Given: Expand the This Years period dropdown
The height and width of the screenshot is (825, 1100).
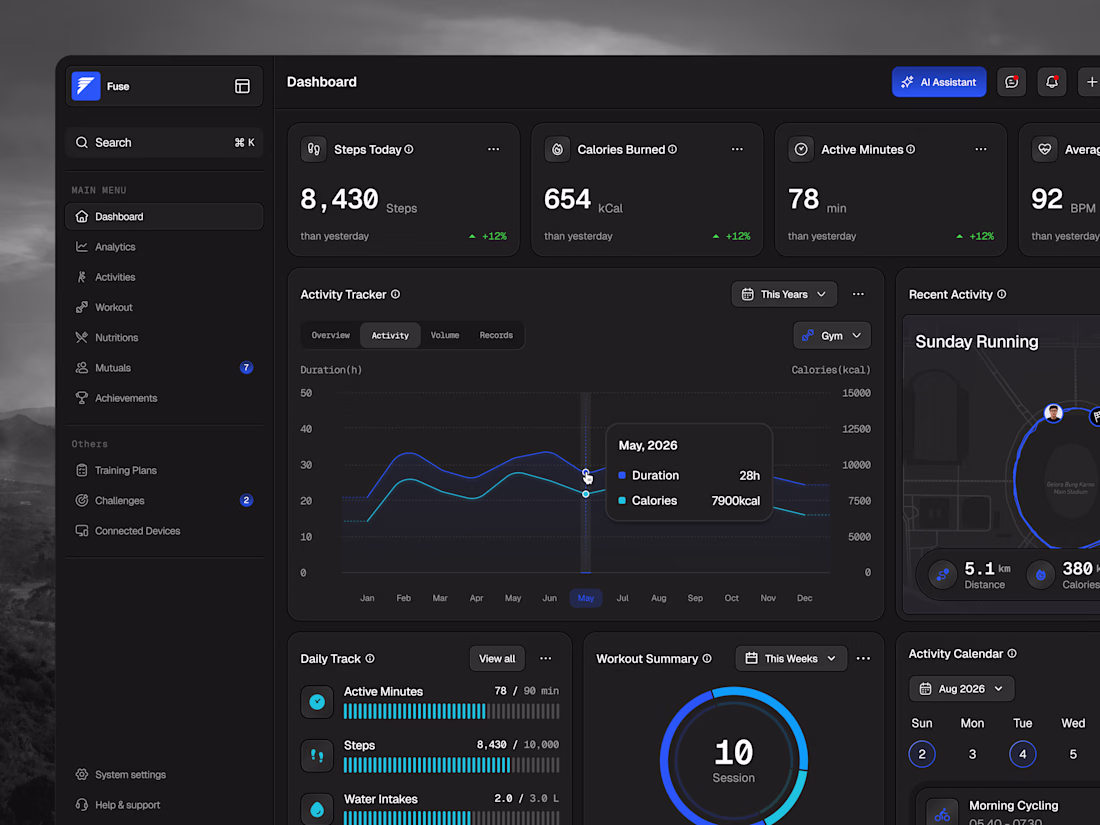Looking at the screenshot, I should pyautogui.click(x=784, y=295).
